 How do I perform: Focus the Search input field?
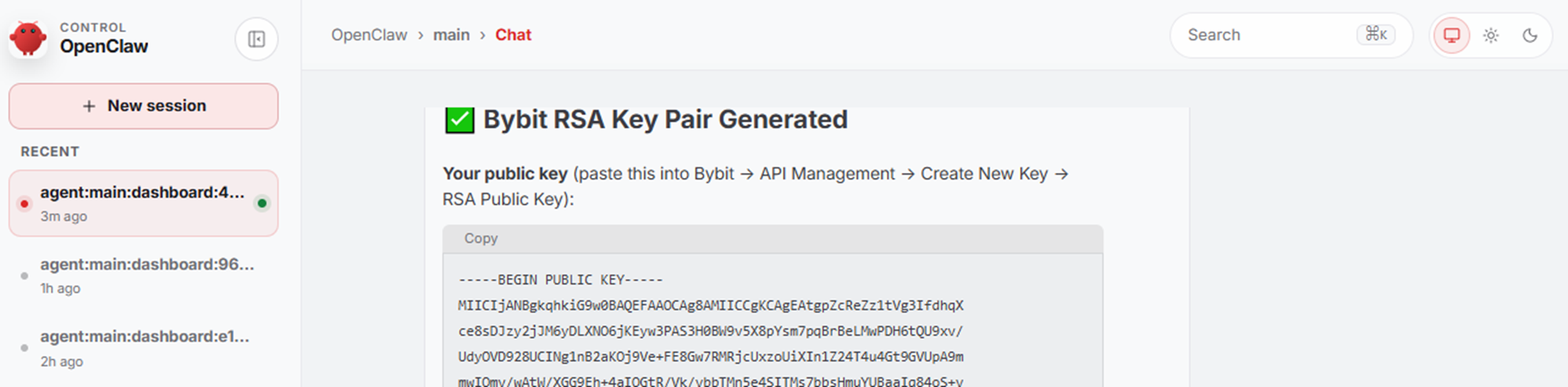[x=1291, y=35]
